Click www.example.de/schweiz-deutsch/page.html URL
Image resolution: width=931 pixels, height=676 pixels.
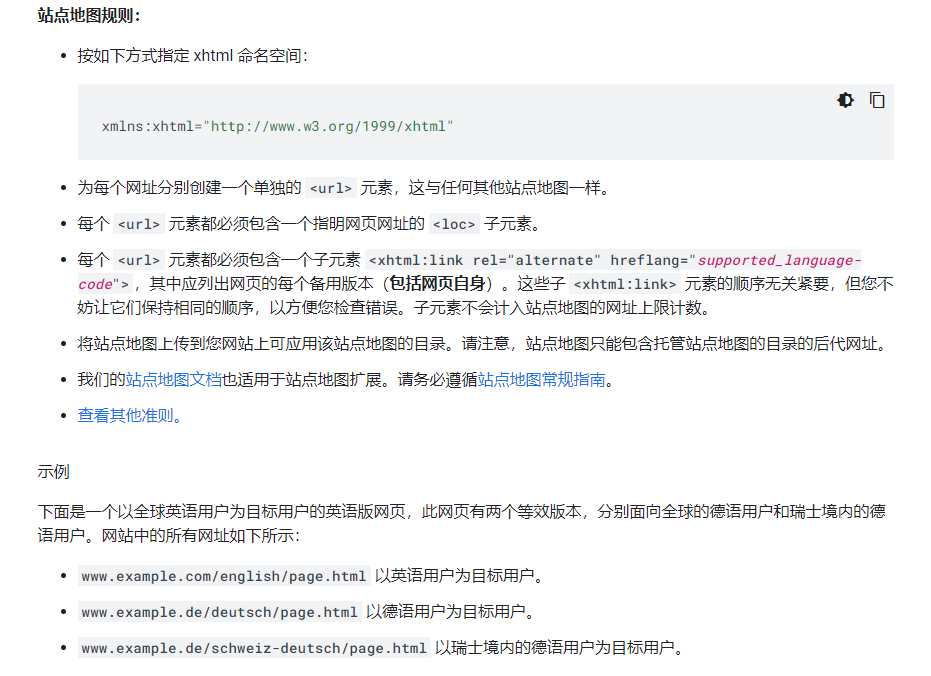[254, 648]
